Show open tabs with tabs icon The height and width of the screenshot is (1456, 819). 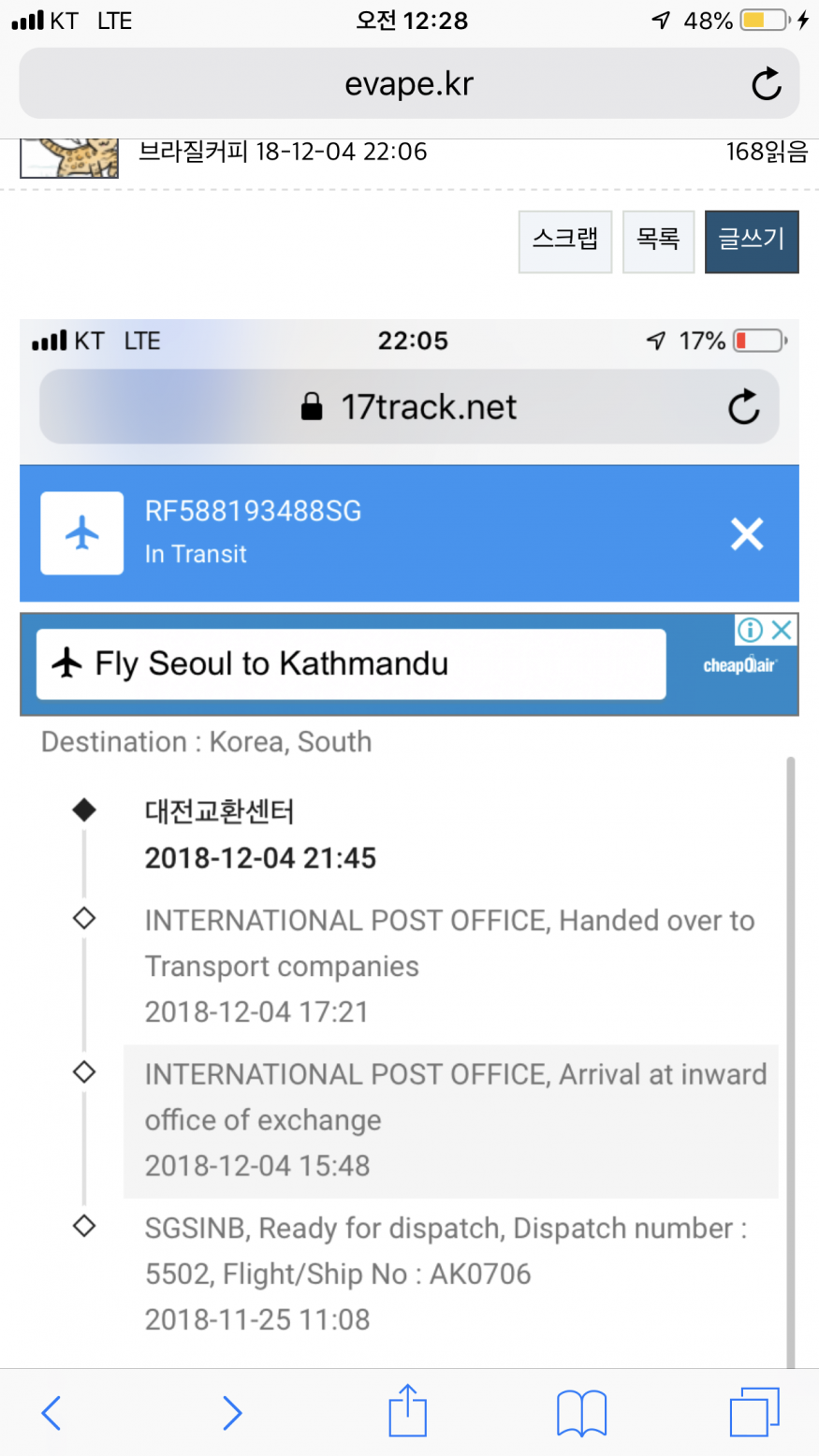tap(753, 1411)
